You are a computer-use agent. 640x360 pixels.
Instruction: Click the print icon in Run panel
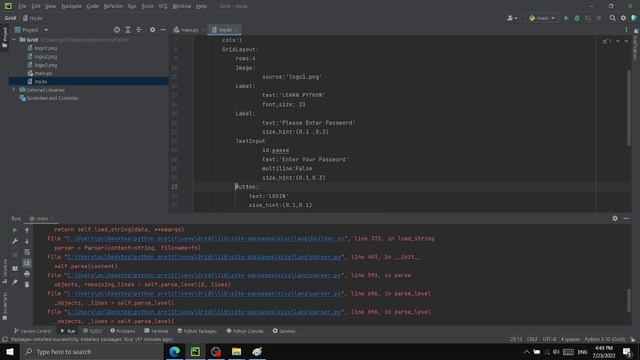pos(27,274)
